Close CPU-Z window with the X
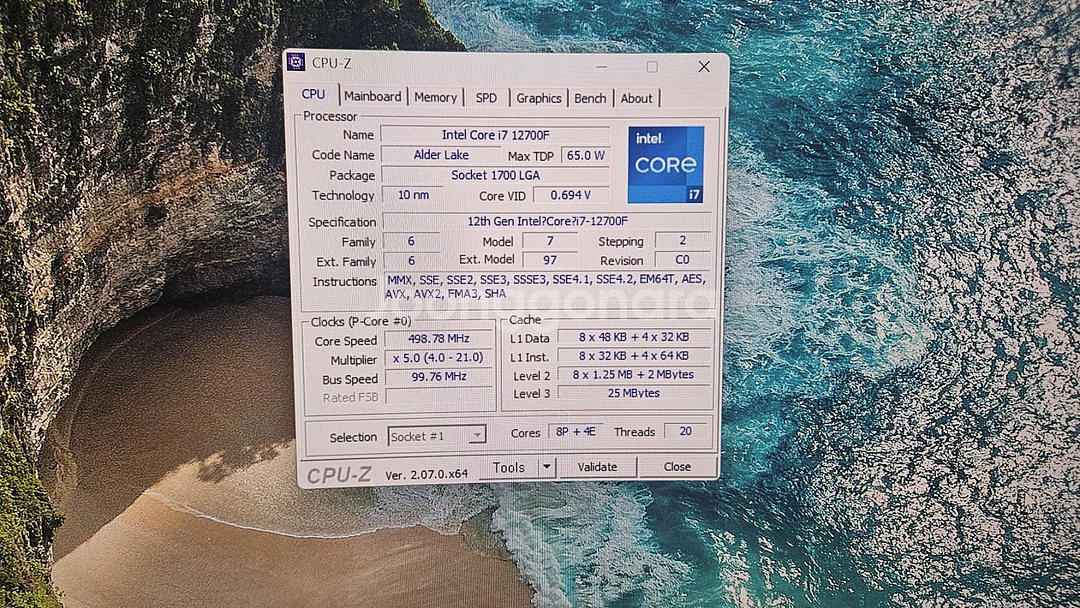 point(704,67)
